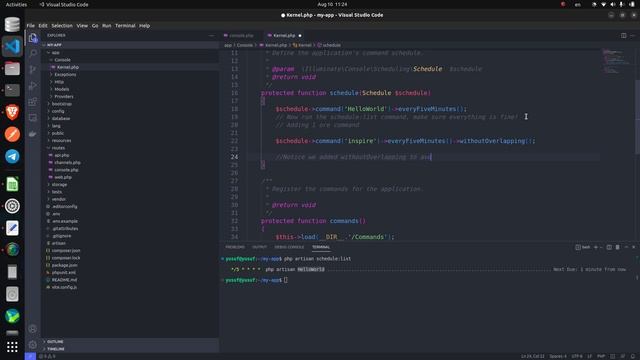Split the terminal panel
The image size is (640, 360).
(609, 247)
